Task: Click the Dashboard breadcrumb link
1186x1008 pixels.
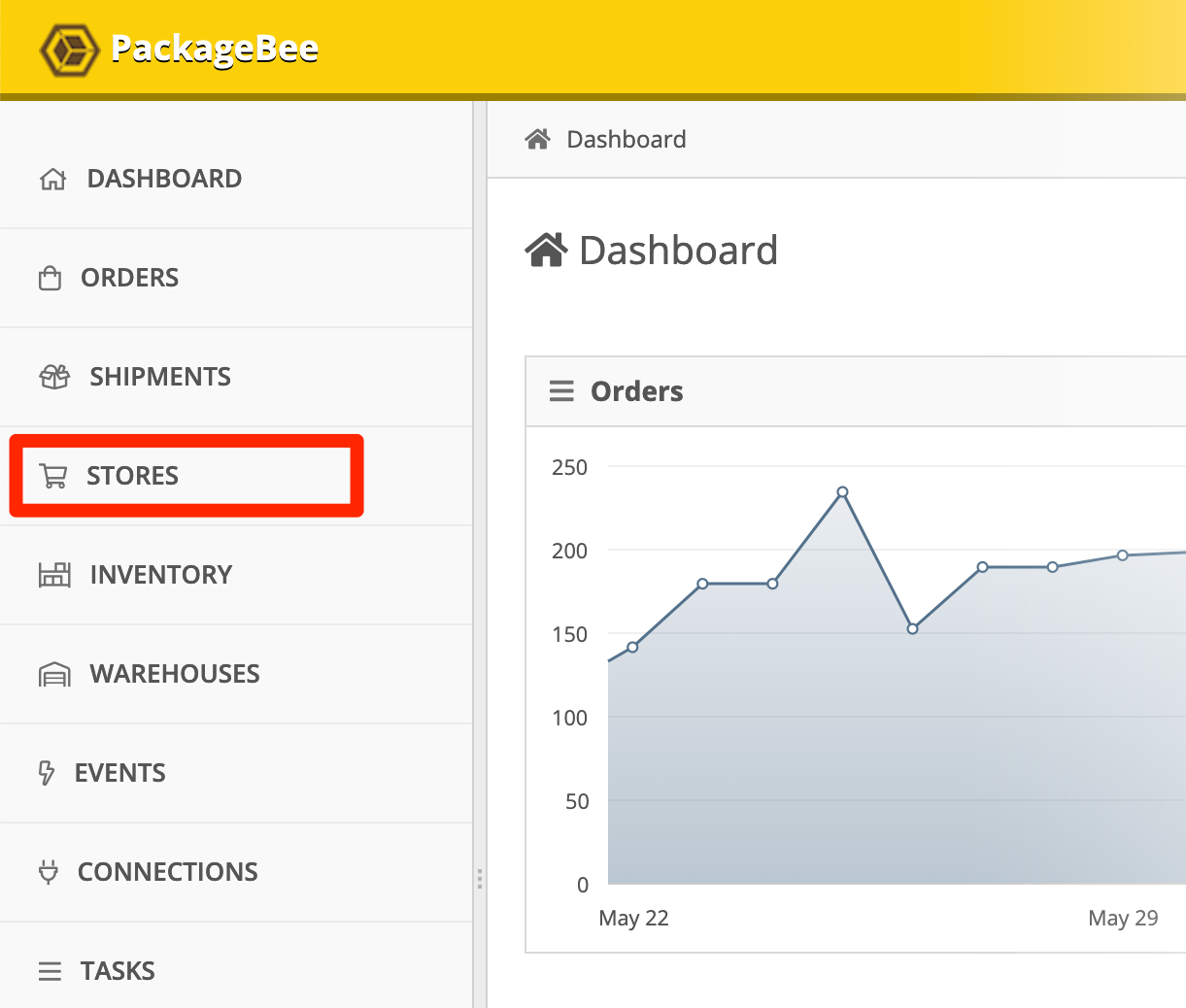Action: point(626,140)
